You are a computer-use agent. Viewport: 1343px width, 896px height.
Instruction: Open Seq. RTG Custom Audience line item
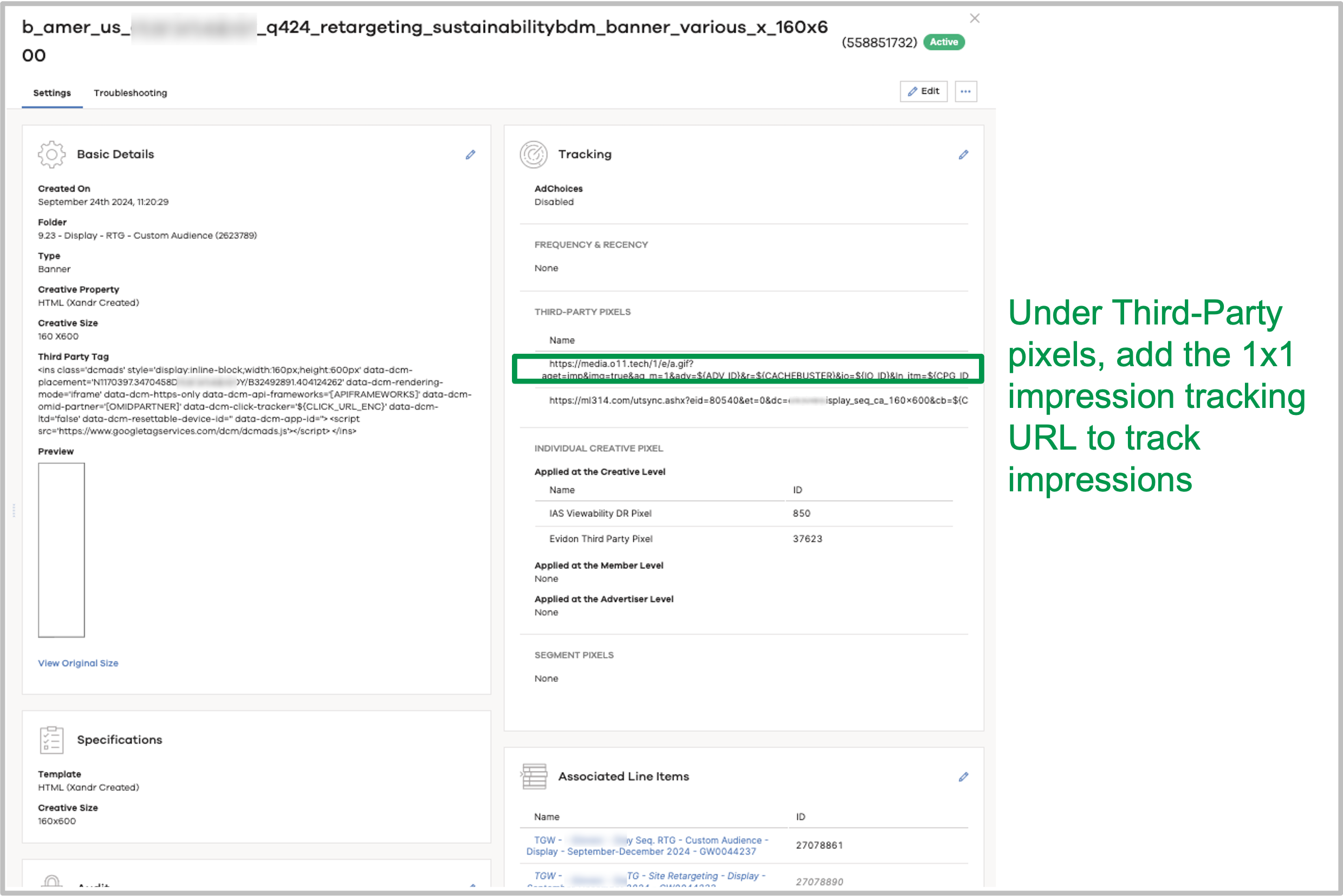click(x=647, y=846)
